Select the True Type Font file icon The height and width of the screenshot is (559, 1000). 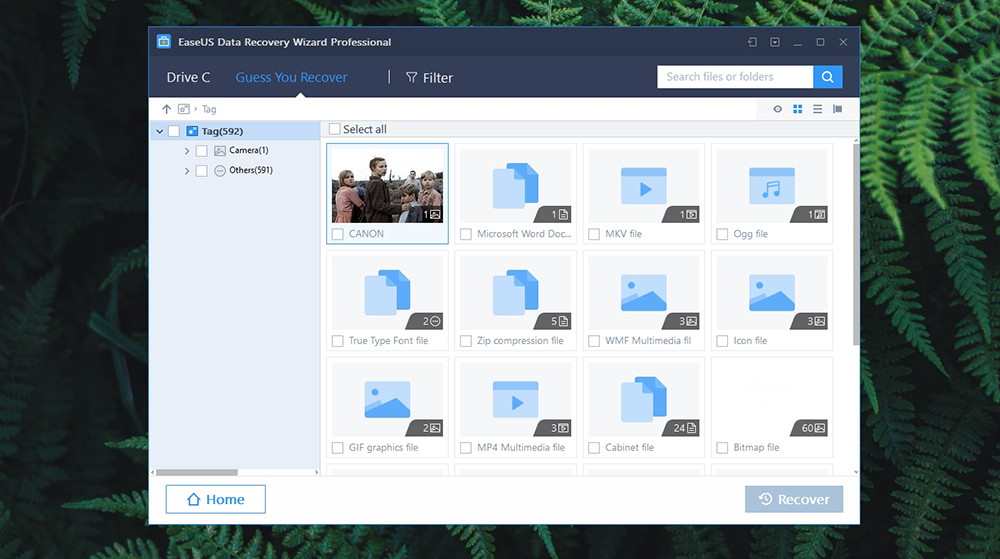tap(387, 293)
